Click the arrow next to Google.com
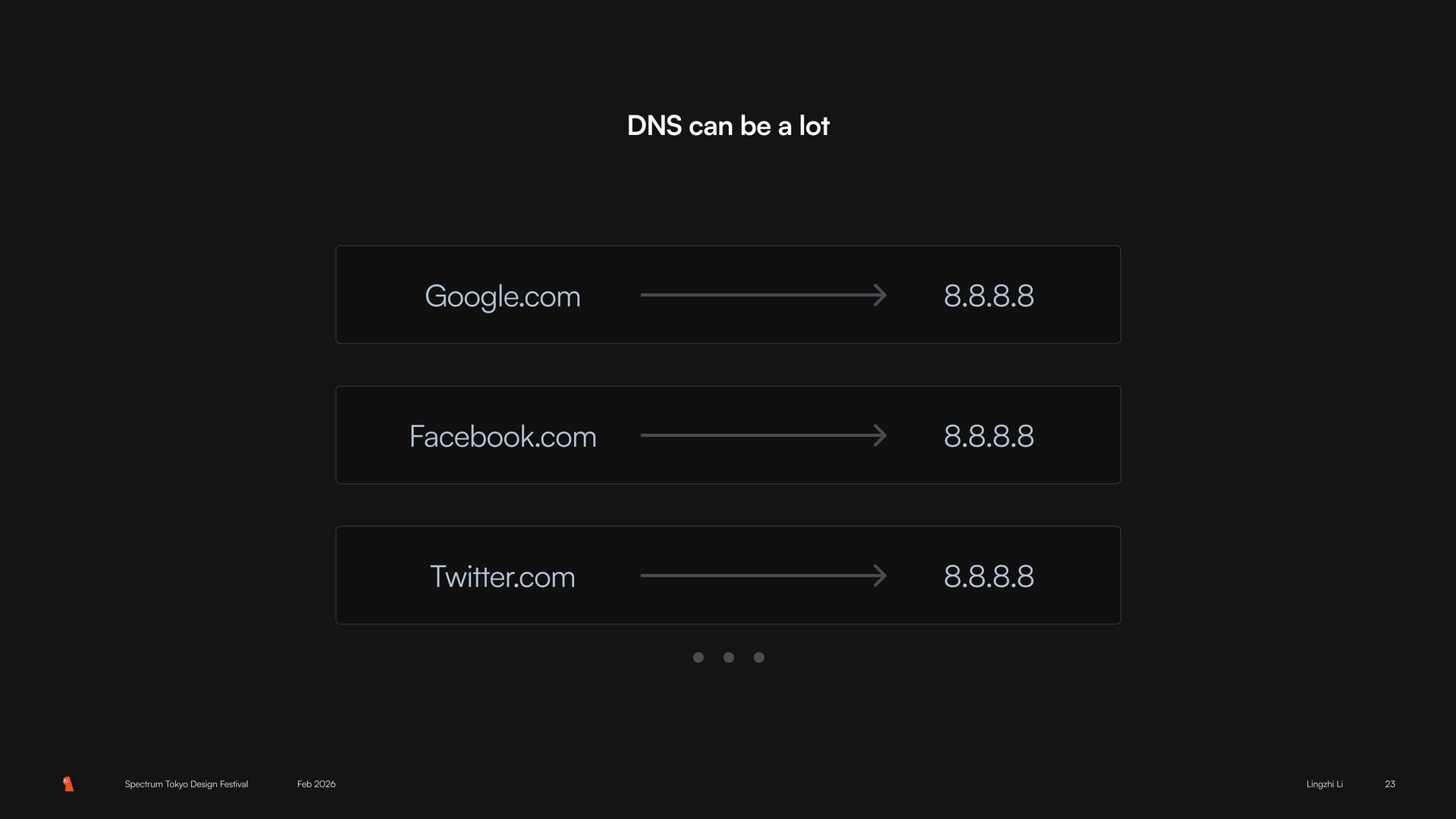Image resolution: width=1456 pixels, height=819 pixels. [763, 295]
